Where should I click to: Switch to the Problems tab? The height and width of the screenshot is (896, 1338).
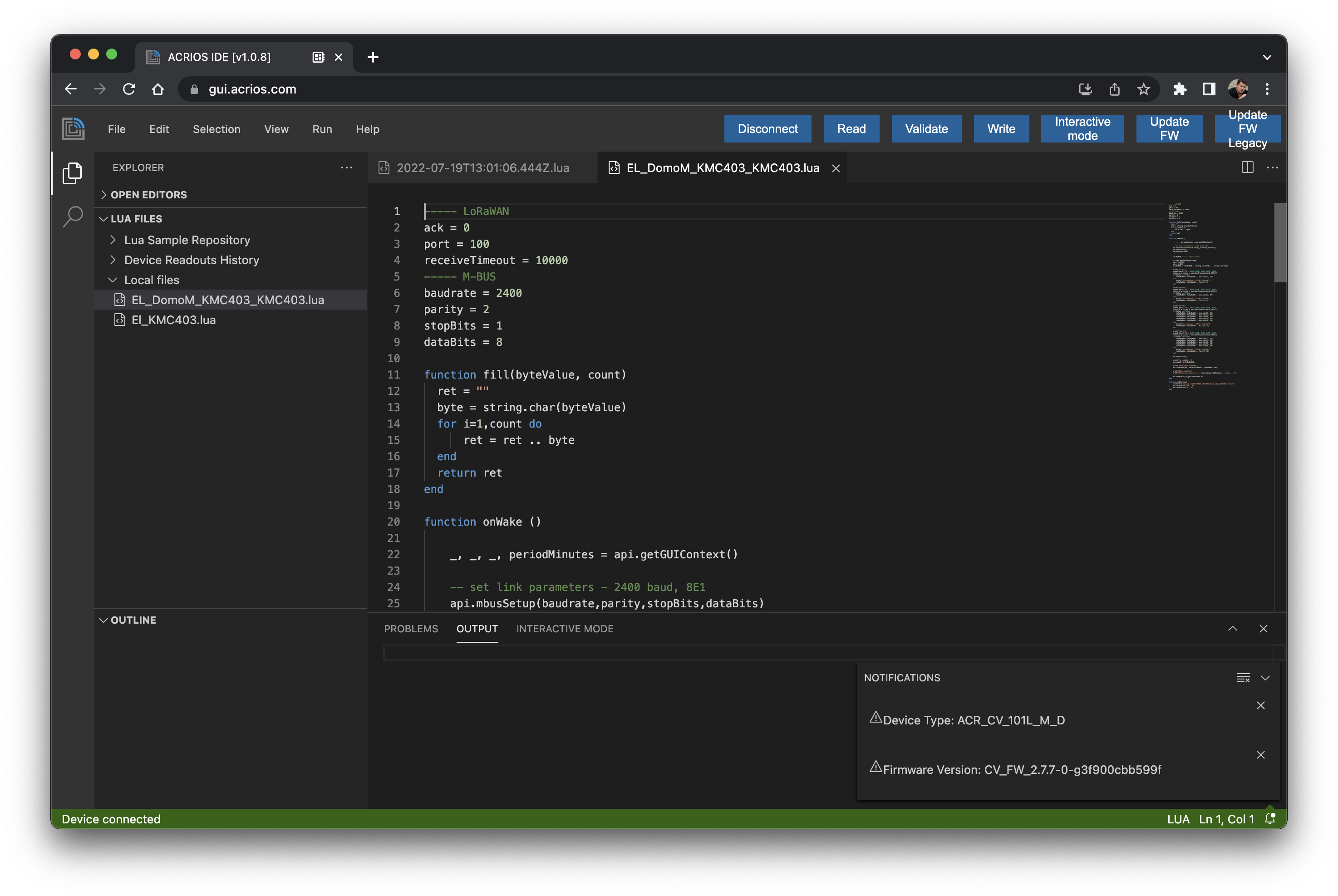411,629
